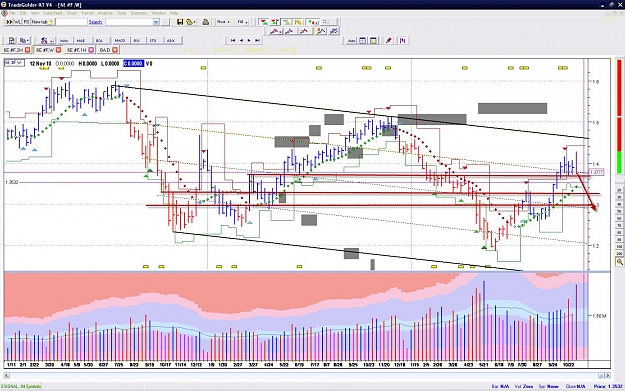Click the second red trend-line tool icon

click(290, 31)
